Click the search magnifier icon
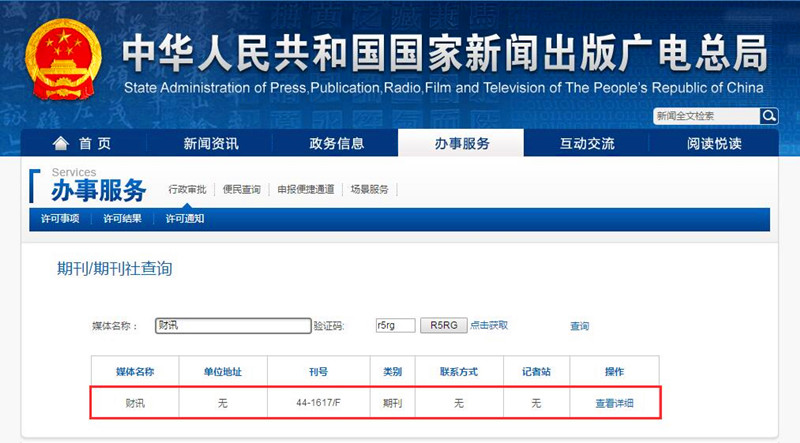The image size is (800, 443). tap(768, 116)
